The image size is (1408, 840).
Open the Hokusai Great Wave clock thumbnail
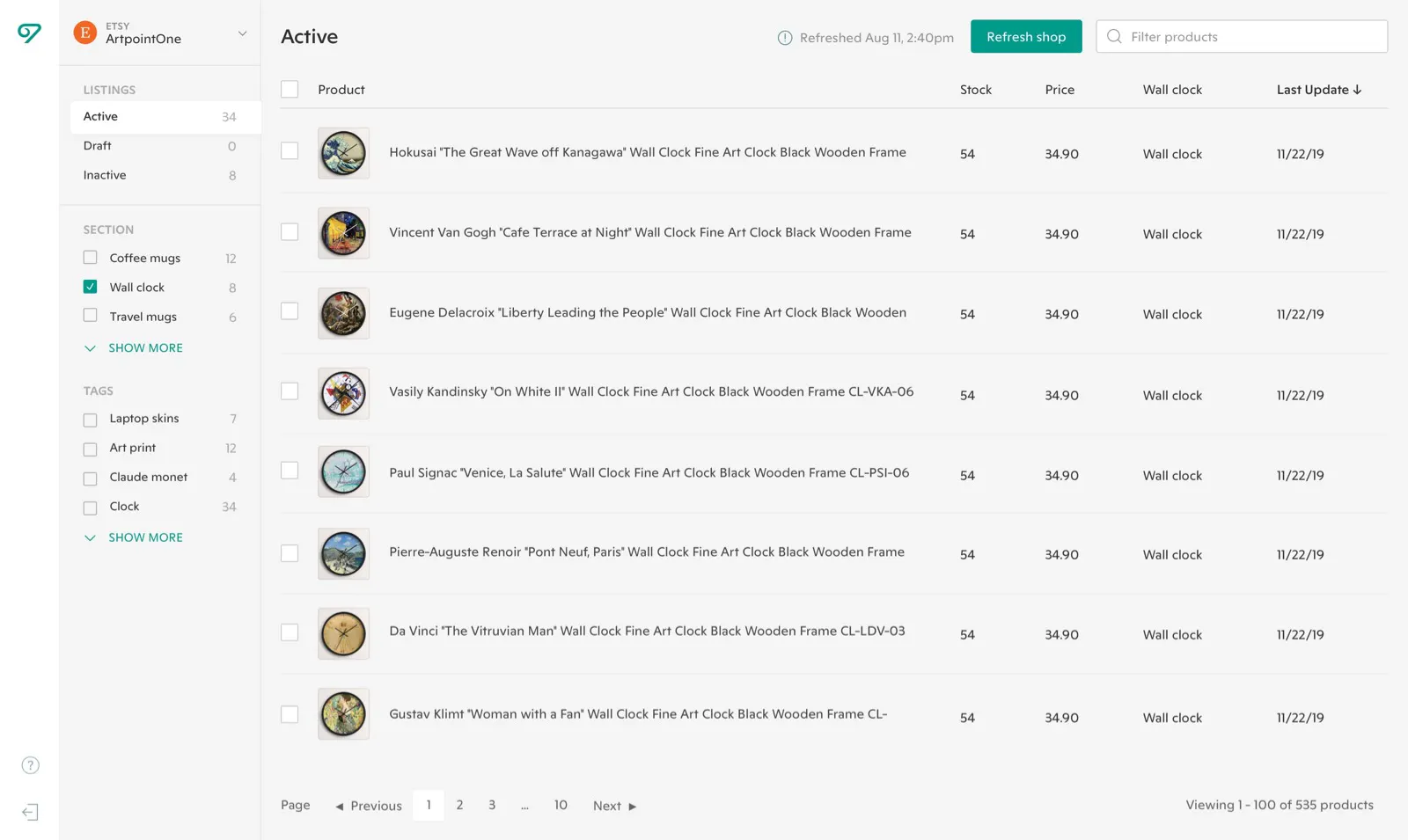(x=343, y=153)
